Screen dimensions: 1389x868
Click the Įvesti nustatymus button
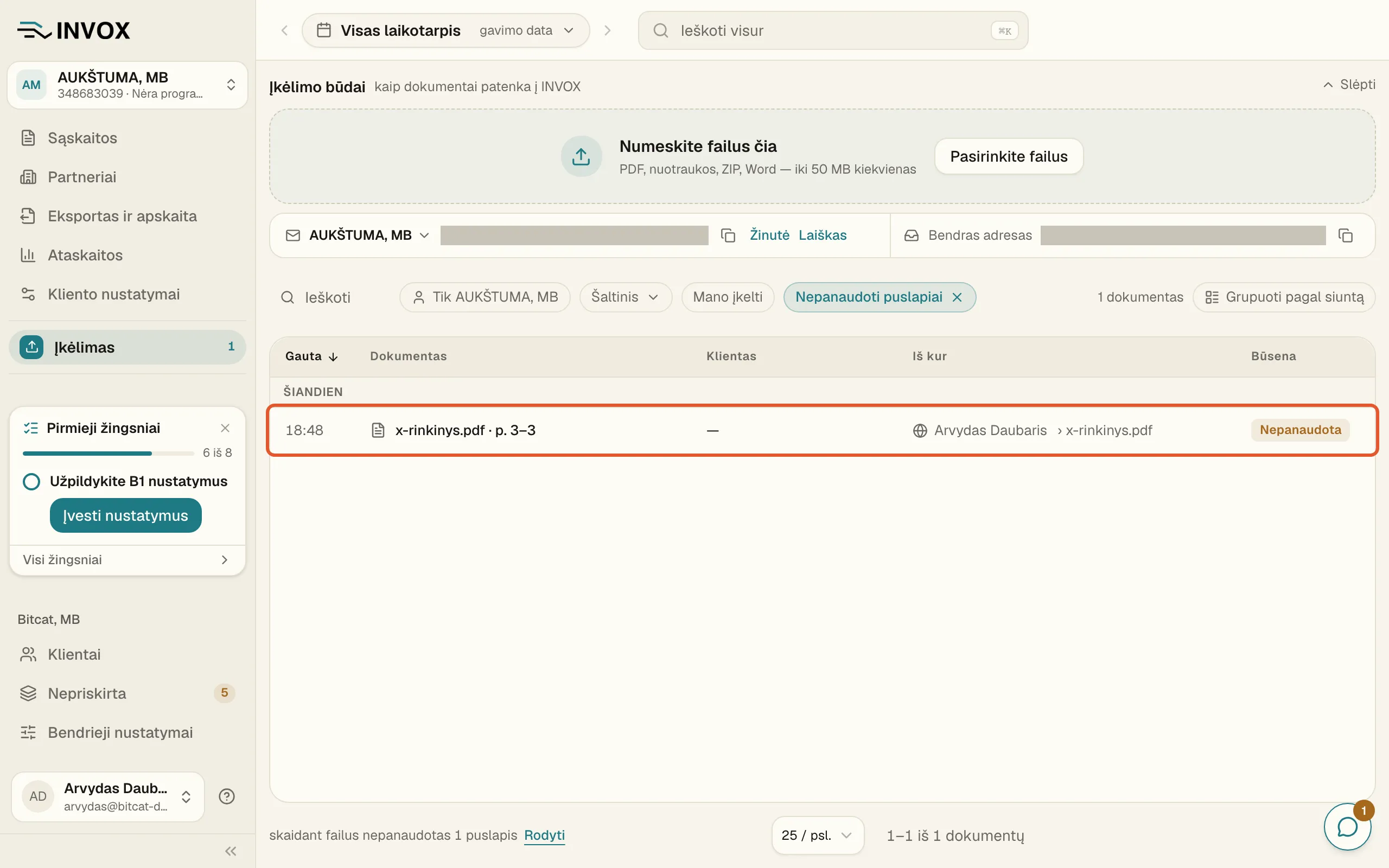[126, 515]
